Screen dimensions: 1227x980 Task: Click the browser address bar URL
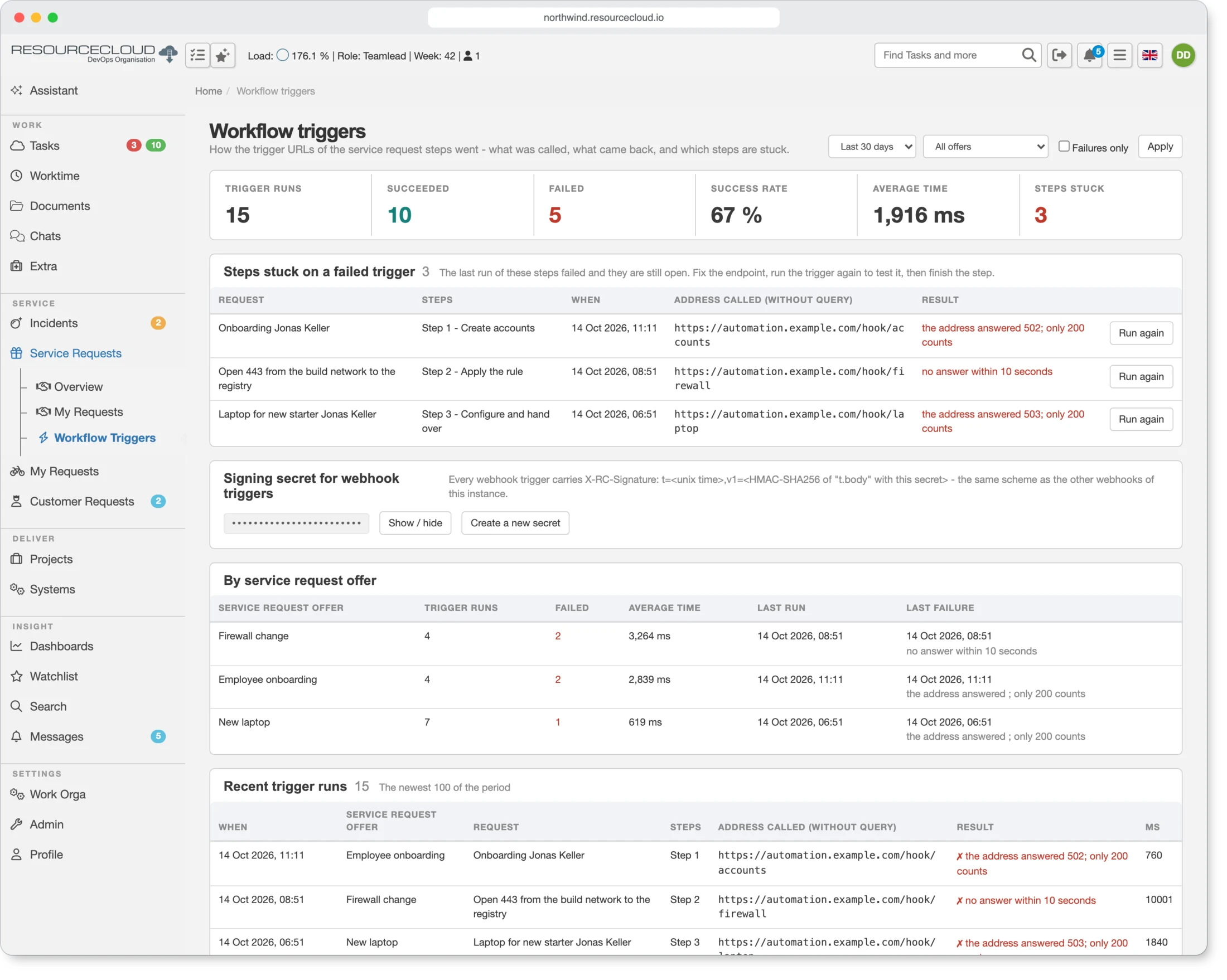pos(603,18)
